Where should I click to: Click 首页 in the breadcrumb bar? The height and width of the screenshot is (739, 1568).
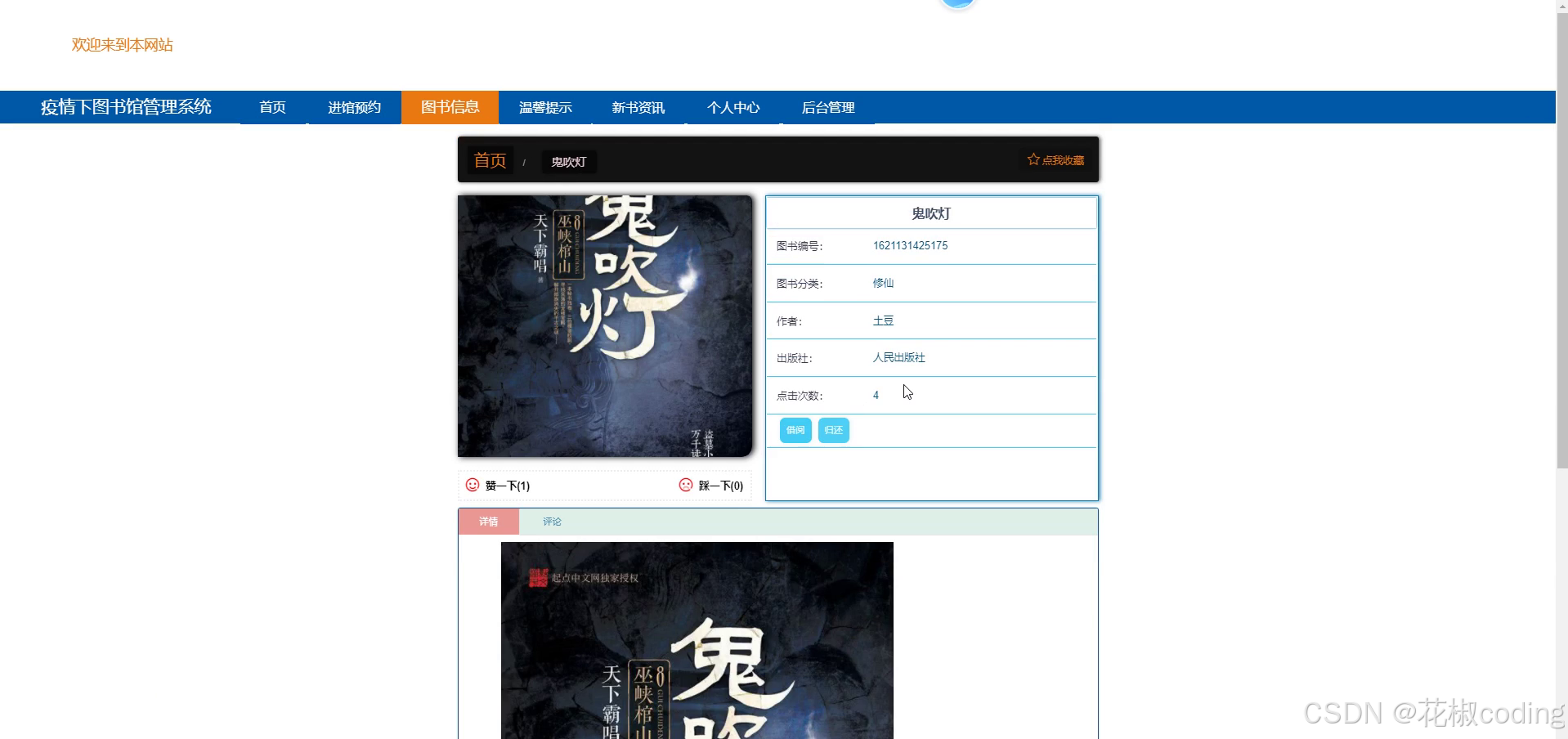490,160
